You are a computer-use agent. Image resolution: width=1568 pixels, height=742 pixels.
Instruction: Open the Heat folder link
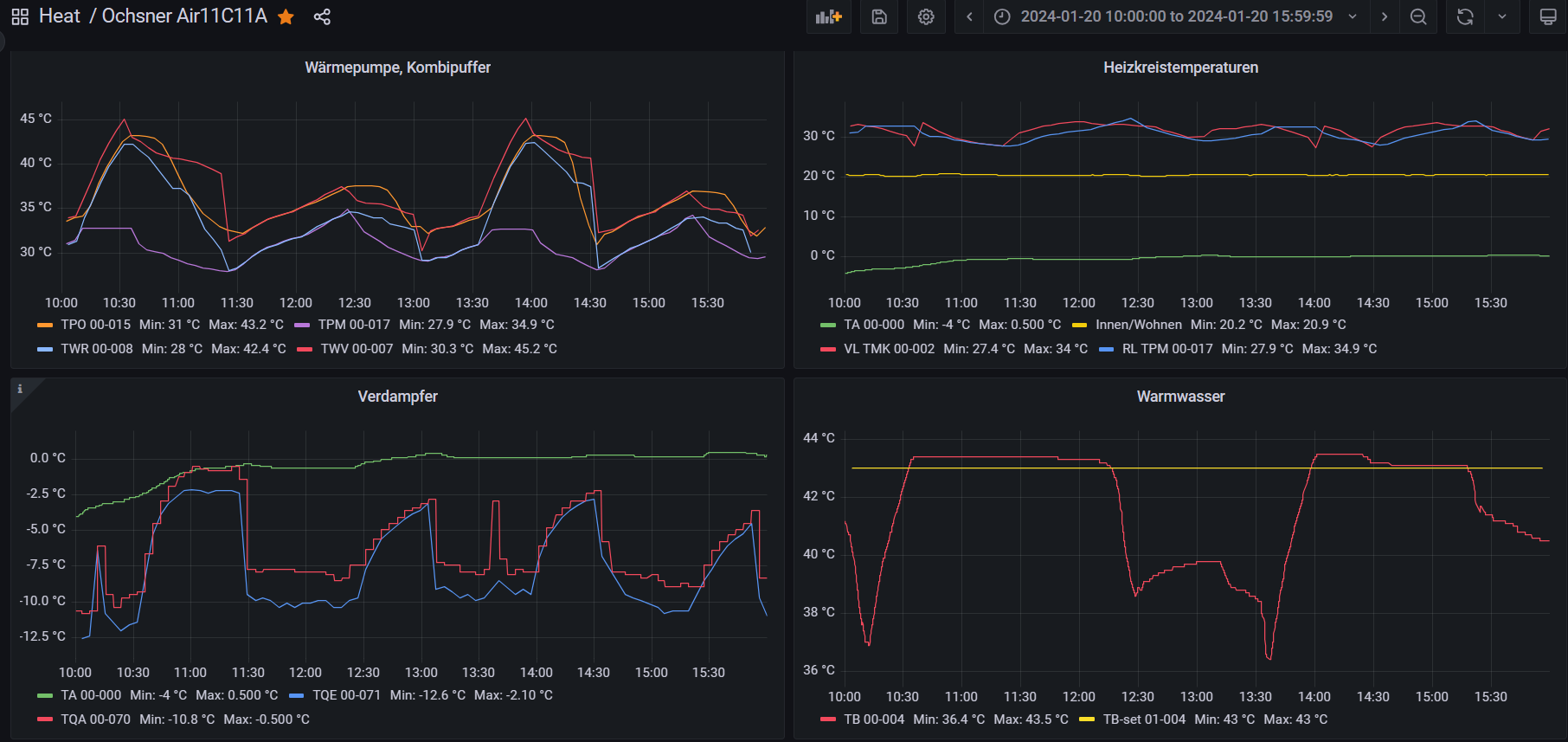pyautogui.click(x=60, y=16)
